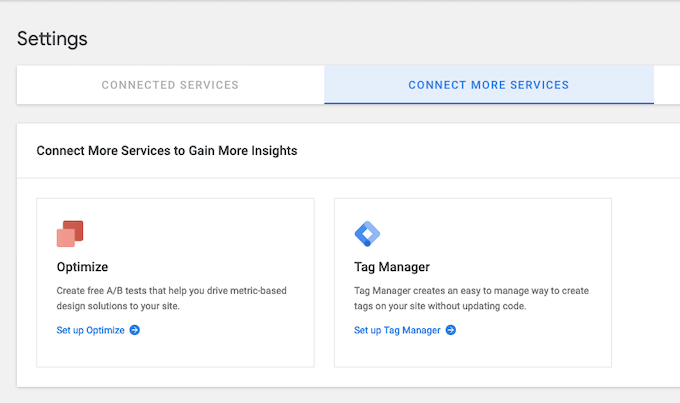Open the Set up Optimize link

click(x=91, y=330)
